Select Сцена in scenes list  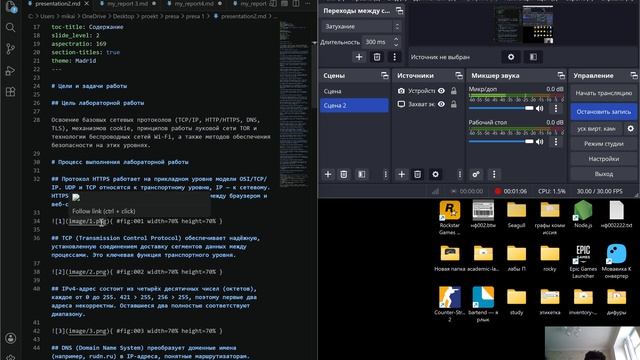click(x=354, y=91)
